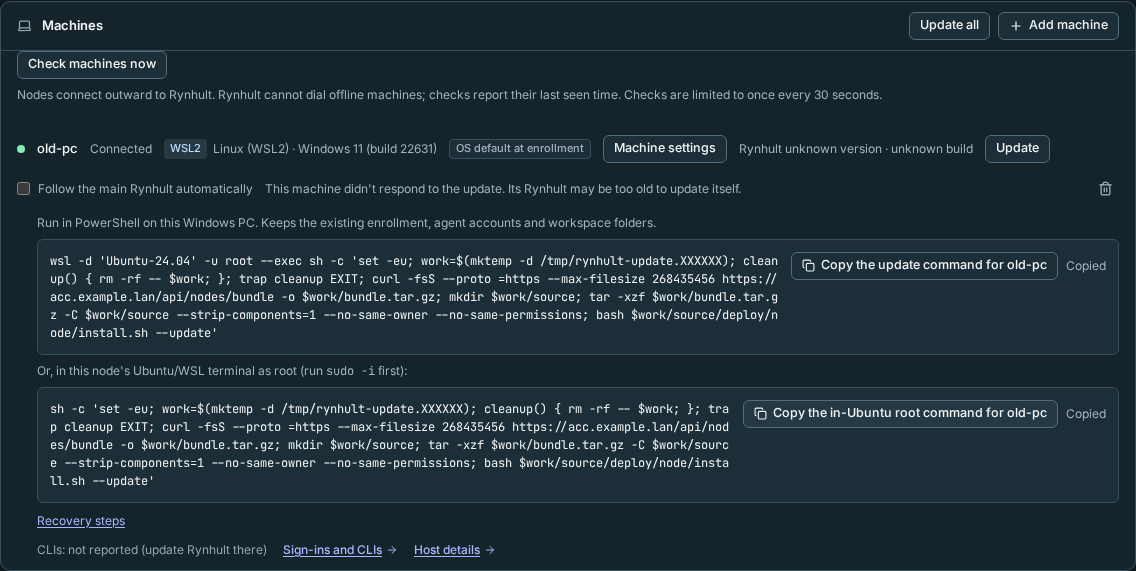
Task: Open Sign-ins and CLIs link
Action: tap(333, 550)
